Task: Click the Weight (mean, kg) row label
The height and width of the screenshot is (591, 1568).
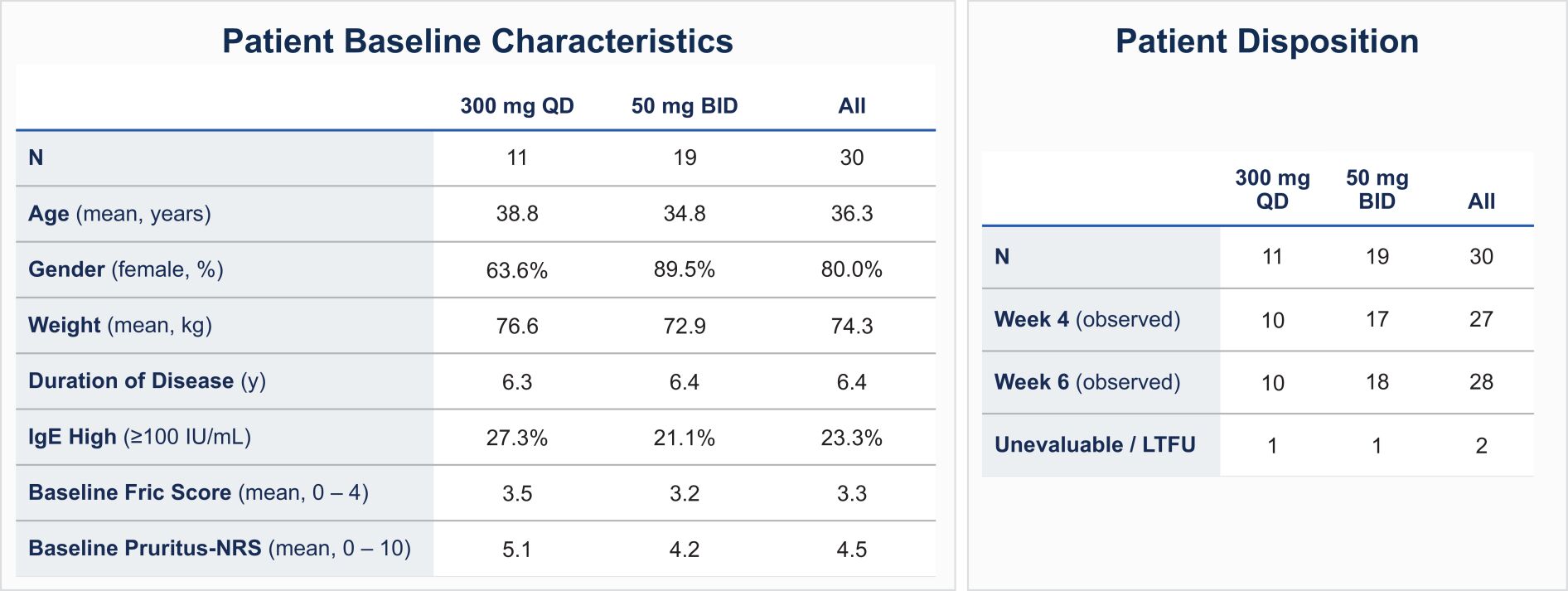Action: (120, 325)
